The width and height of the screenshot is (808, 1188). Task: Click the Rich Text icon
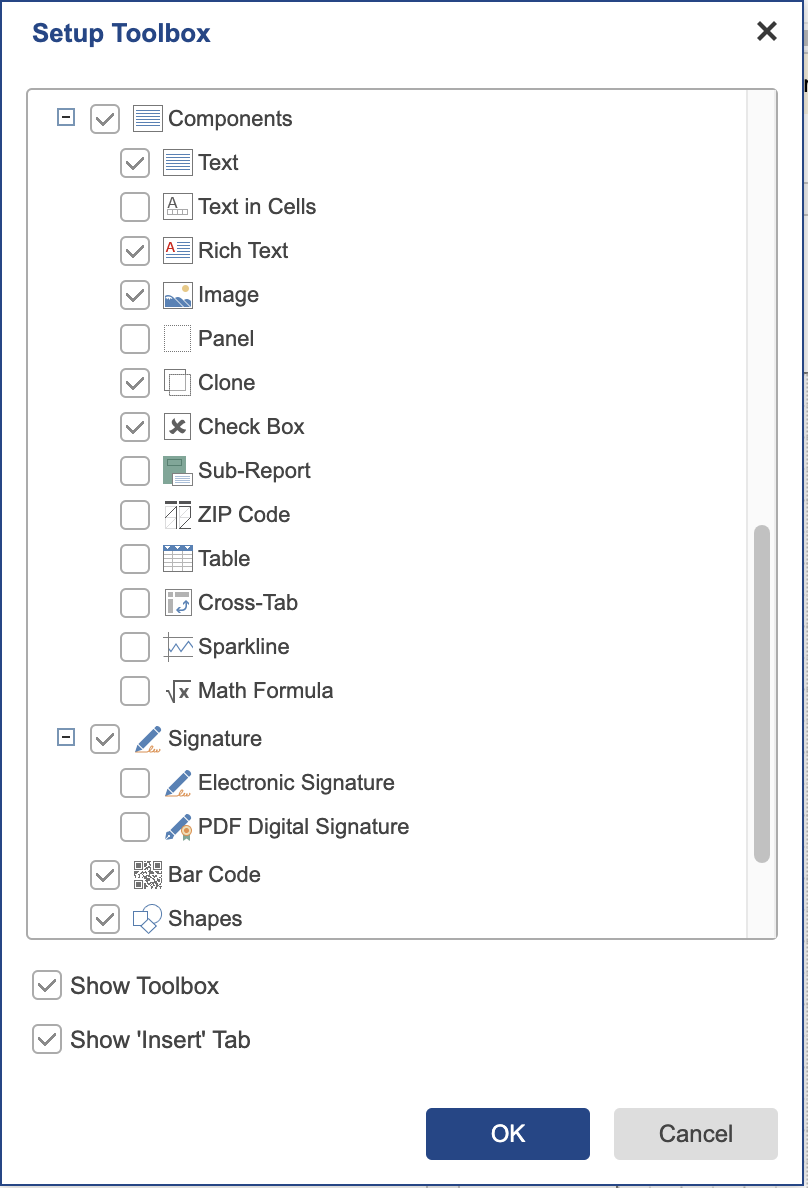click(x=177, y=251)
